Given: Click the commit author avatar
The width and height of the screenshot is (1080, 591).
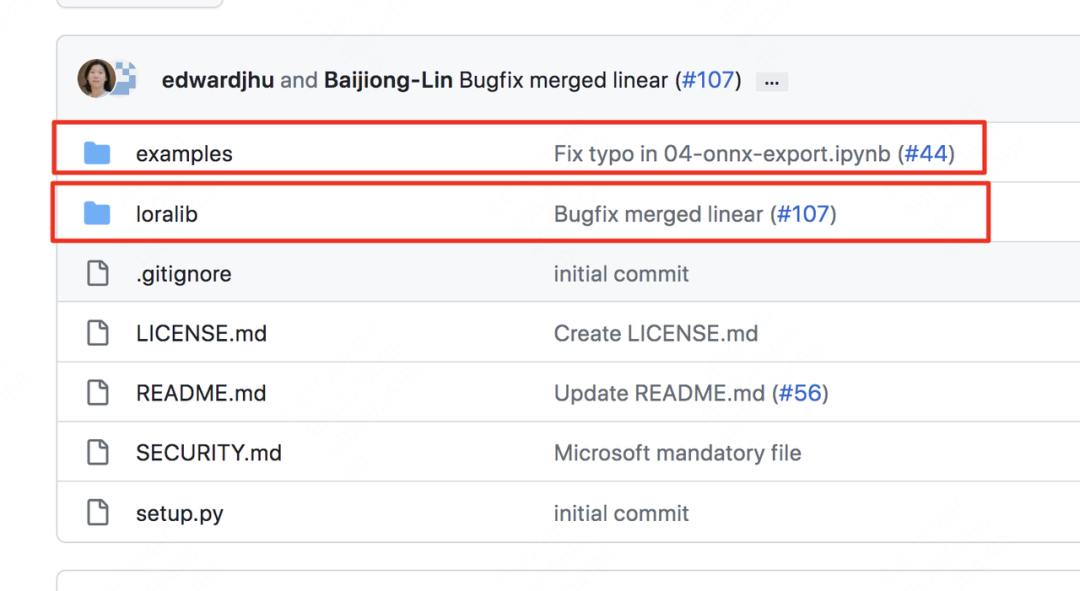Looking at the screenshot, I should [96, 79].
